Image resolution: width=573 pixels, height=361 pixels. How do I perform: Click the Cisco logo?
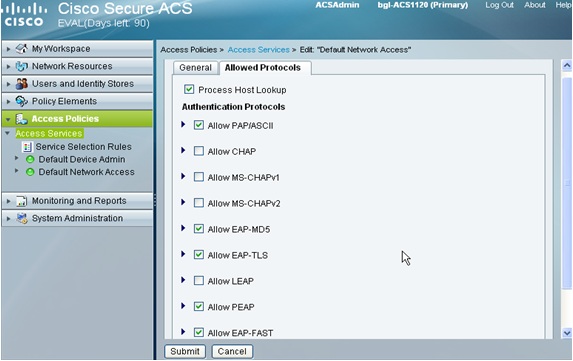tap(24, 15)
